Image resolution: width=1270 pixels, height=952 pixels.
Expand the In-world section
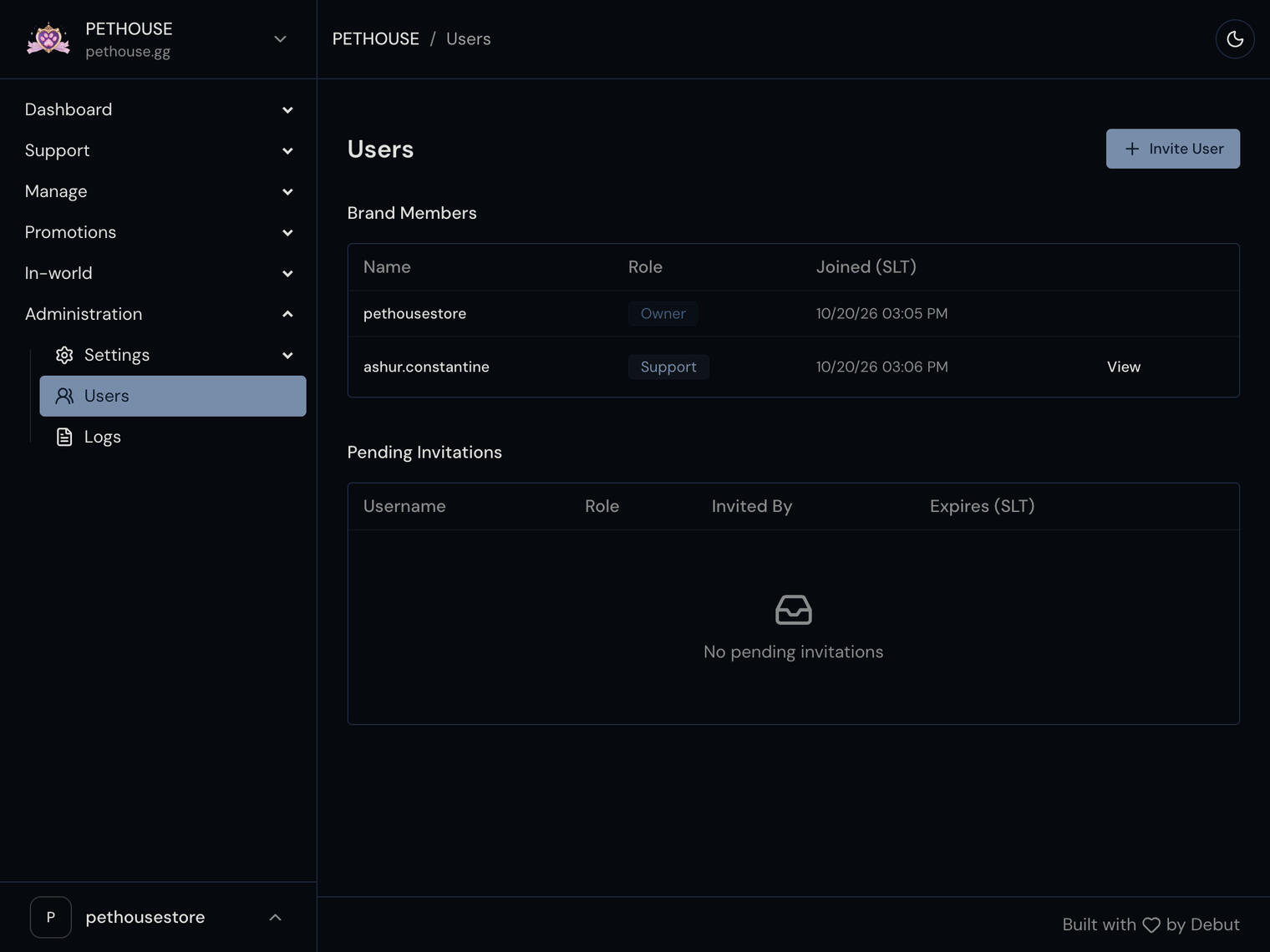pos(287,274)
